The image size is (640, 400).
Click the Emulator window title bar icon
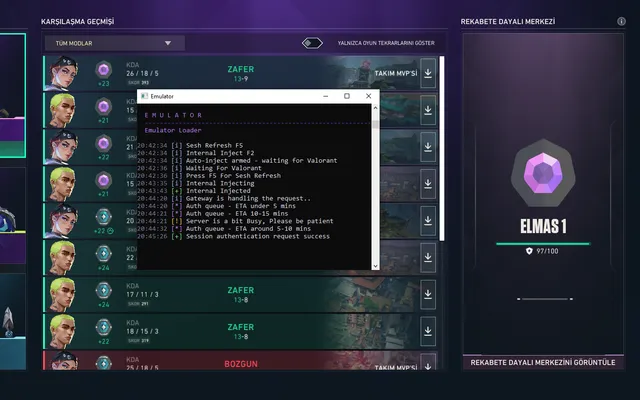click(144, 96)
